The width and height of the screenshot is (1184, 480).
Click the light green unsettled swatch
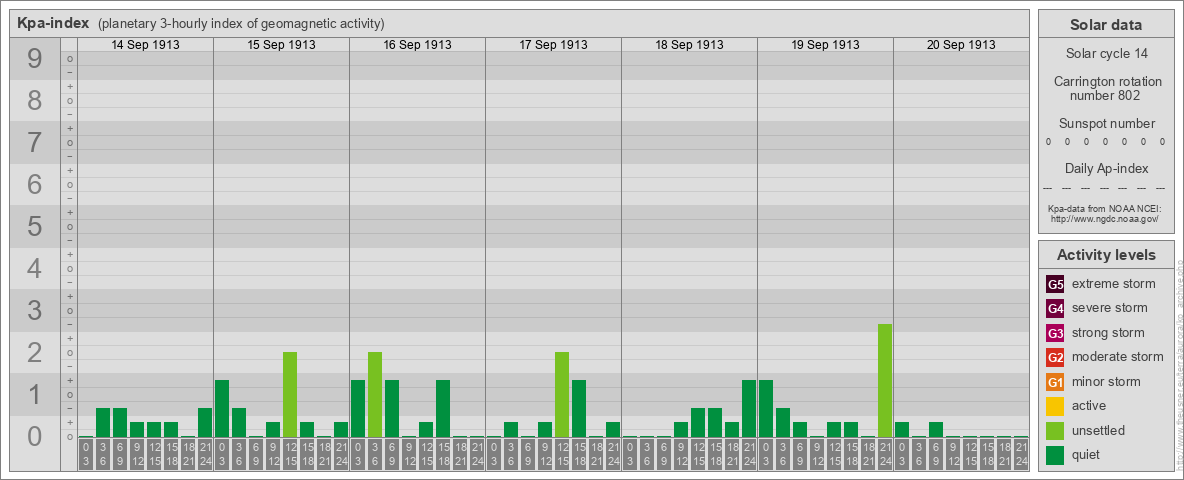pos(1055,431)
